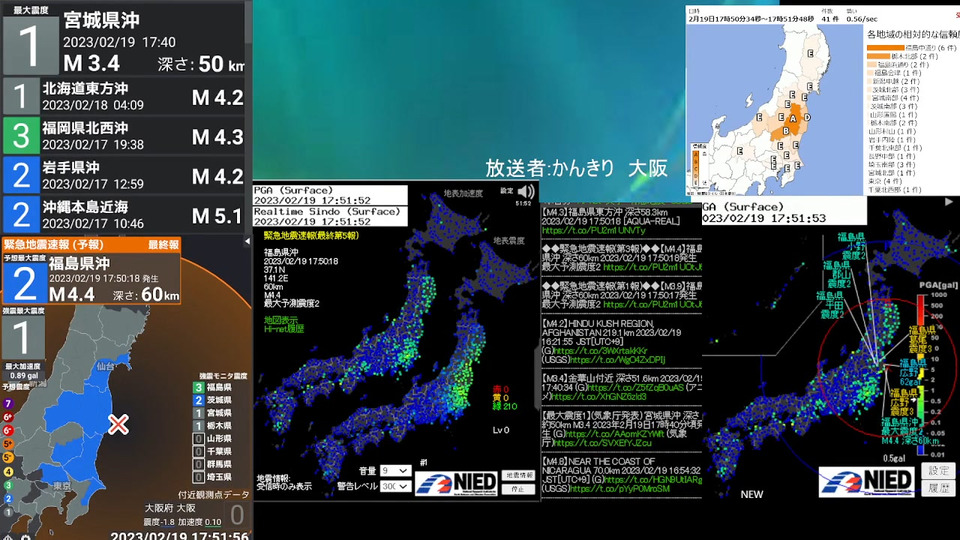Click the Realtime Sindo (Surface) timestamp box

[330, 216]
